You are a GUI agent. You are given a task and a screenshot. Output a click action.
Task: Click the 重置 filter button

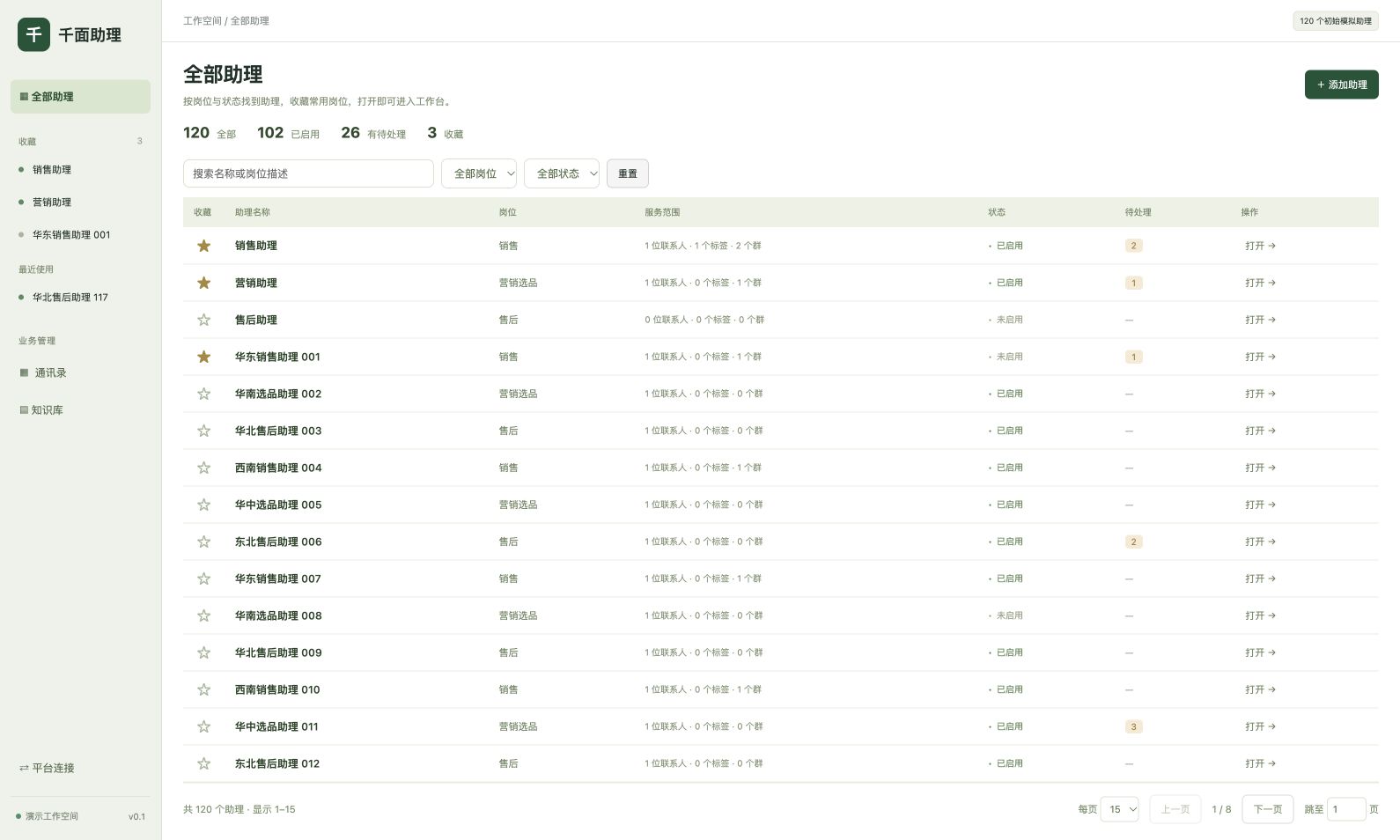pos(628,173)
